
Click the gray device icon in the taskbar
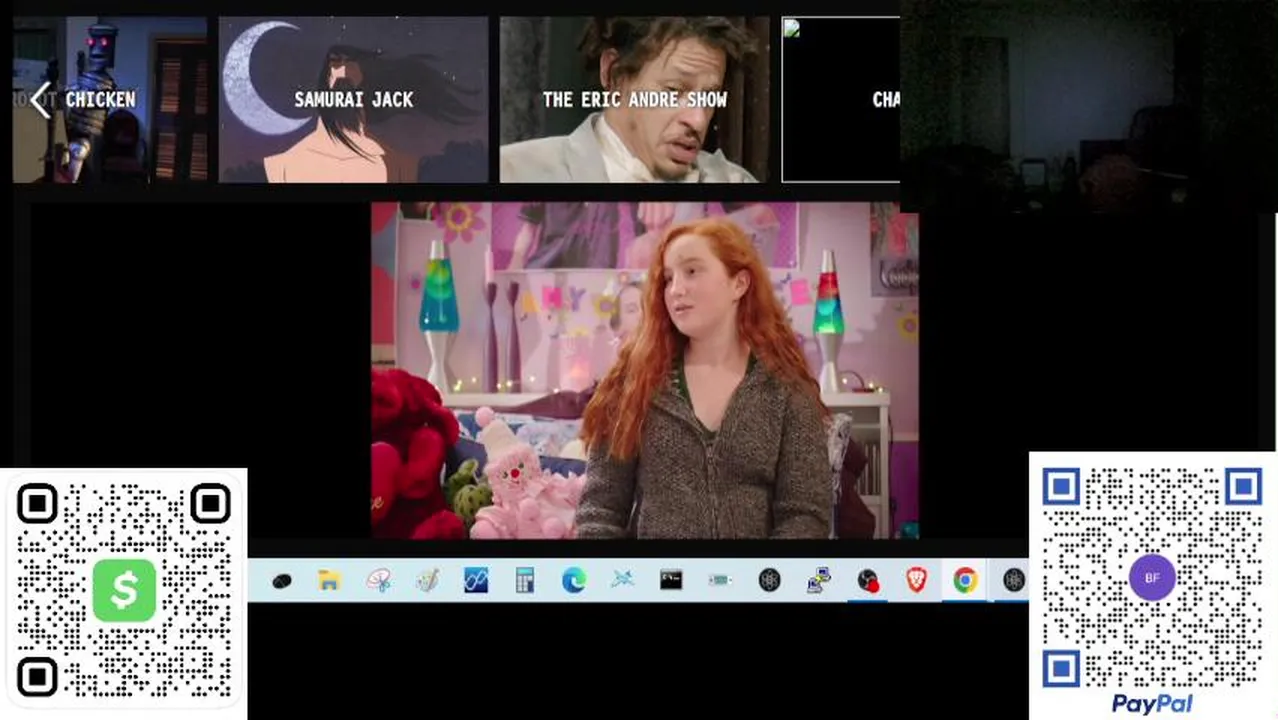[x=720, y=580]
